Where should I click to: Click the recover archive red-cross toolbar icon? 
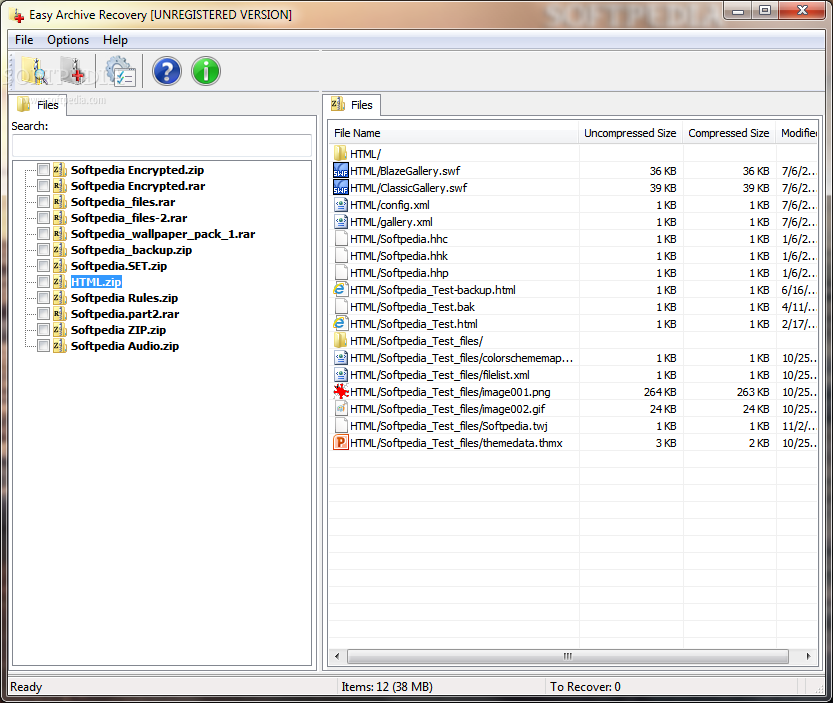tap(73, 72)
